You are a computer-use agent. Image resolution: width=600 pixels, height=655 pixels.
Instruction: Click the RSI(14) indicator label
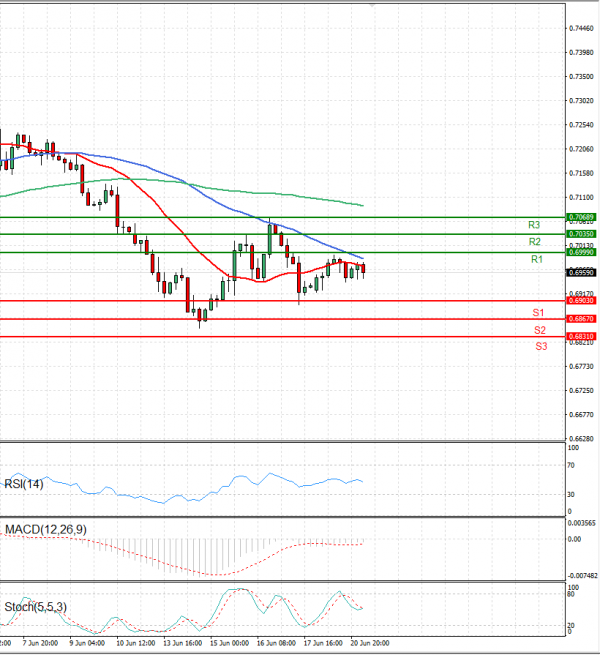pos(24,484)
